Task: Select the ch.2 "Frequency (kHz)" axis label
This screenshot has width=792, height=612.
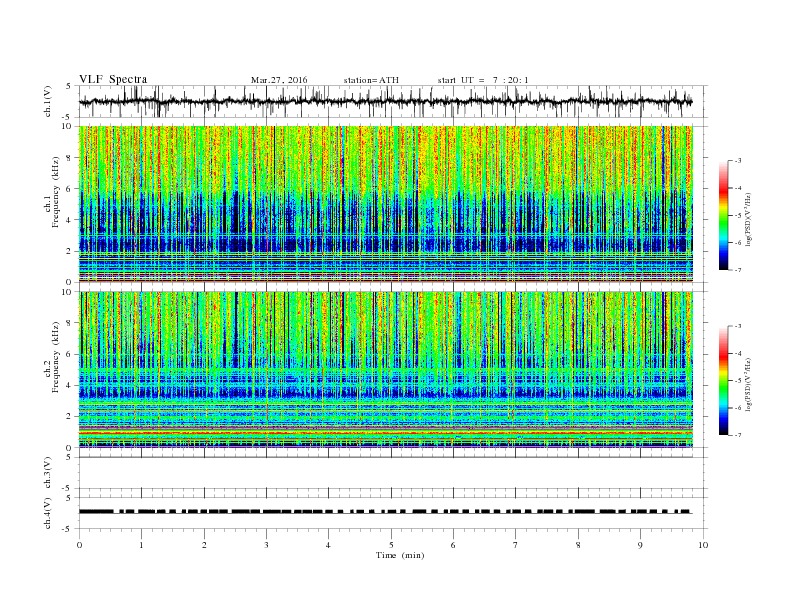Action: point(56,357)
